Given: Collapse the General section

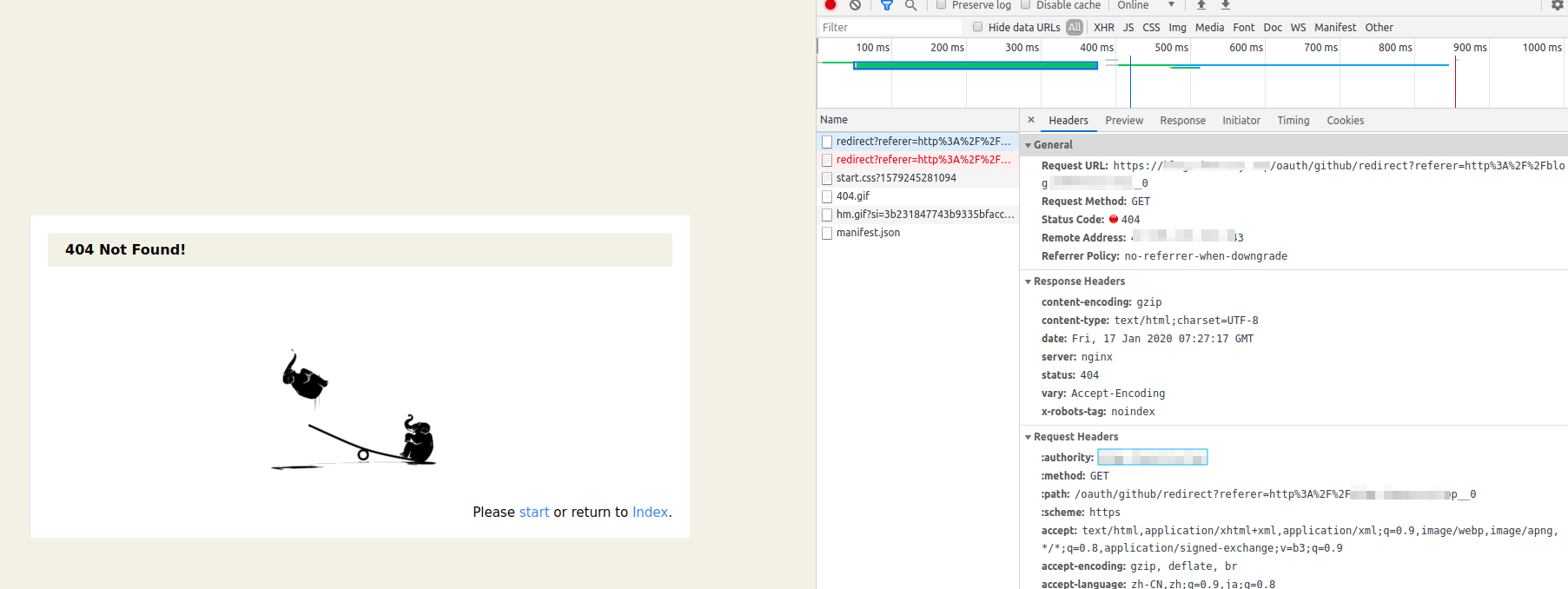Looking at the screenshot, I should tap(1029, 145).
